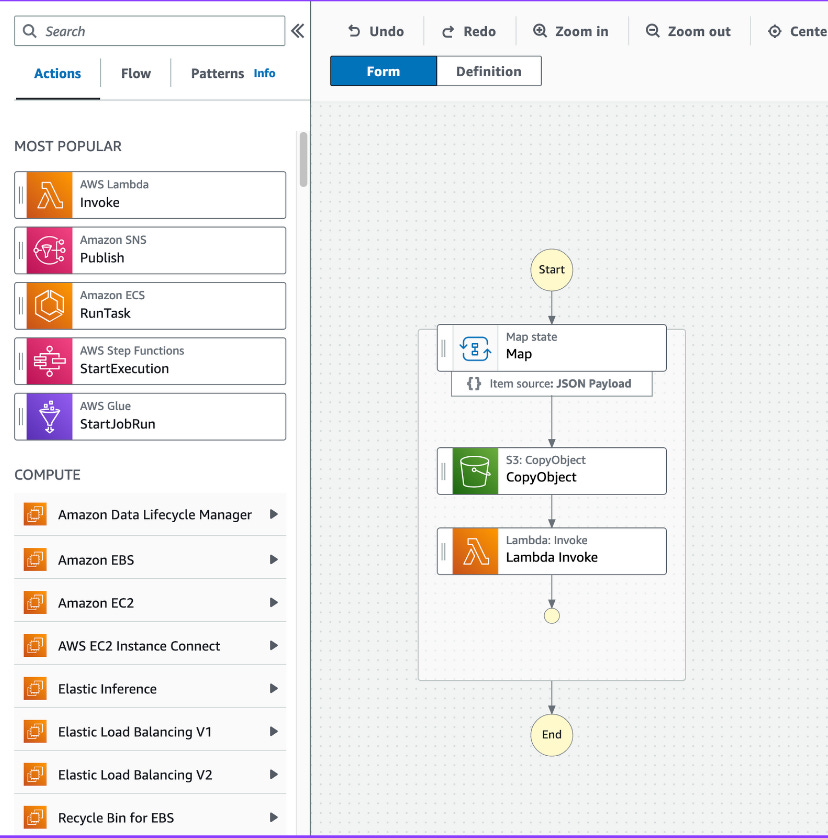This screenshot has height=838, width=828.
Task: Click the StartJobRun action label
Action: coord(118,424)
